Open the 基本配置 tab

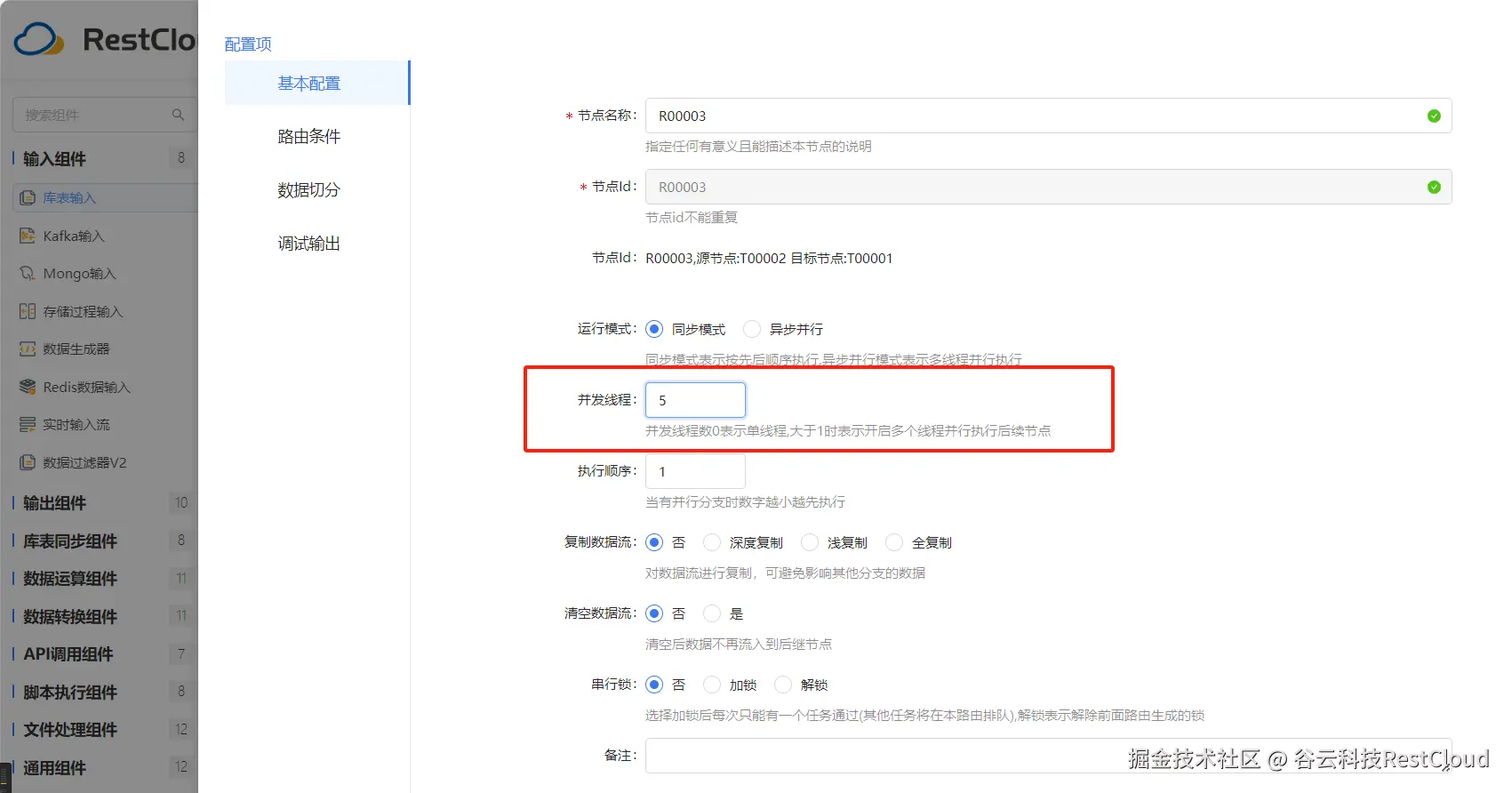click(x=317, y=83)
